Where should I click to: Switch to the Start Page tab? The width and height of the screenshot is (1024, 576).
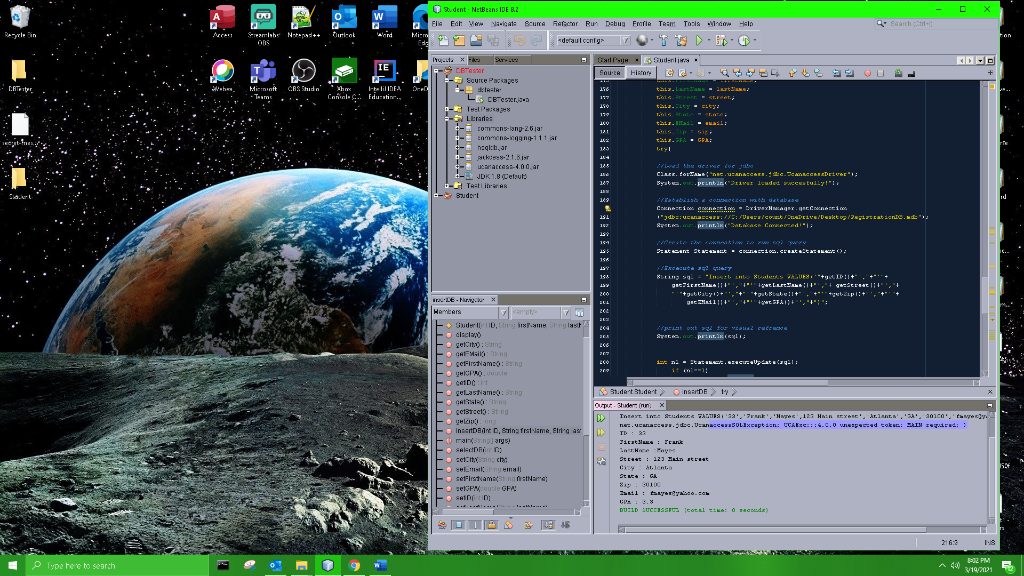coord(612,60)
